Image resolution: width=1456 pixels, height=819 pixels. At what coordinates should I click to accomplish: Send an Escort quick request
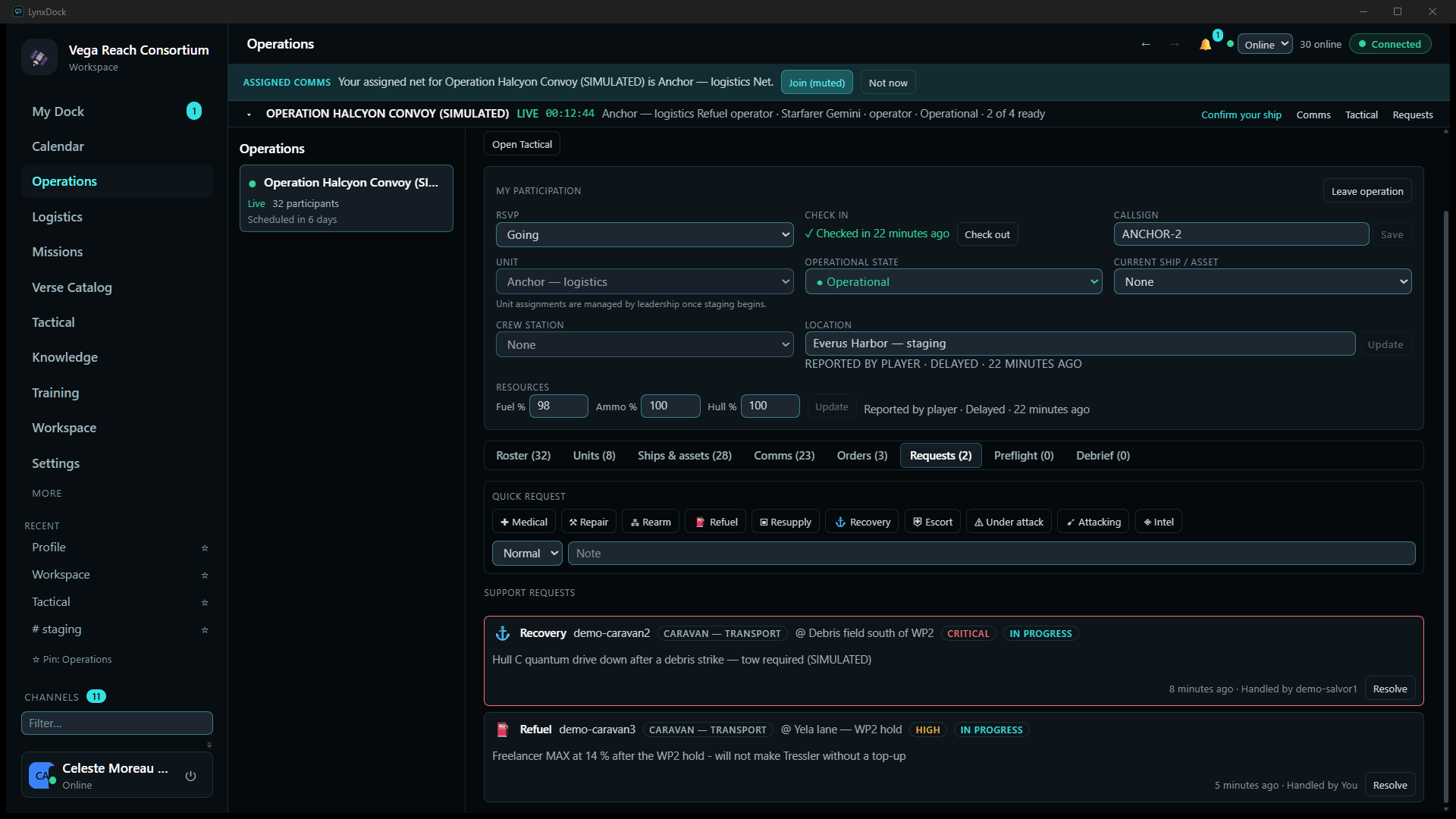point(933,522)
